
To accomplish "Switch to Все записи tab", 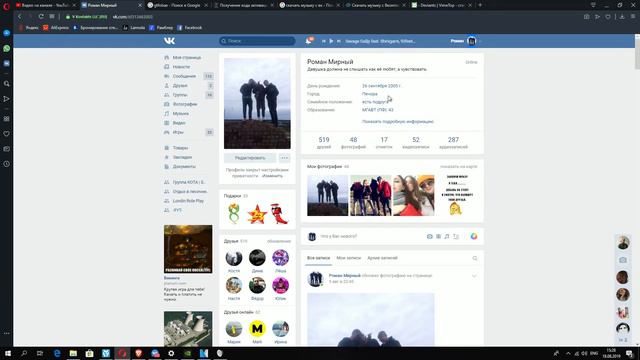I will (318, 258).
